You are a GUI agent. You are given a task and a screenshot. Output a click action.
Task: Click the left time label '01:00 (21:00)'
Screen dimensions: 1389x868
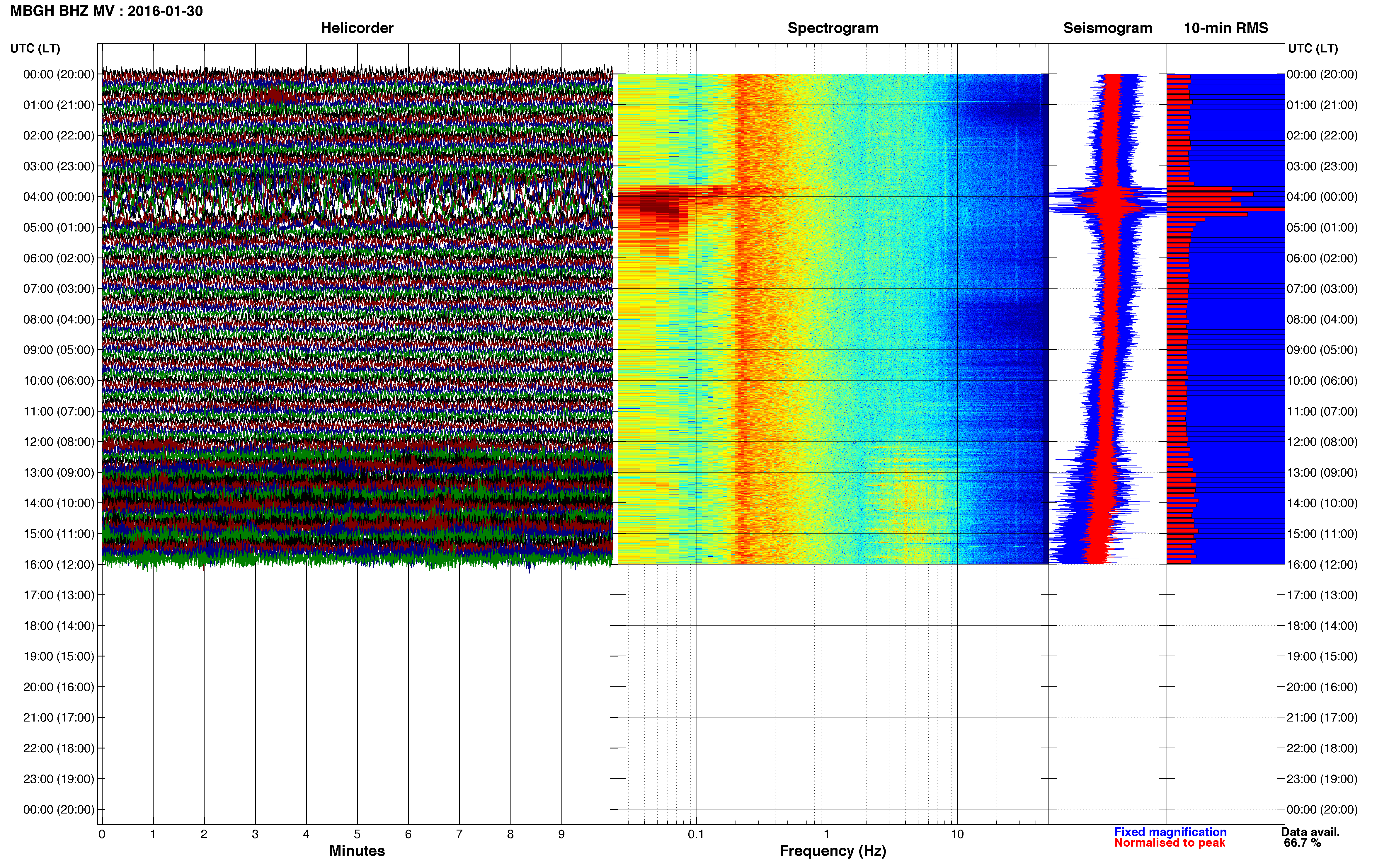point(59,105)
